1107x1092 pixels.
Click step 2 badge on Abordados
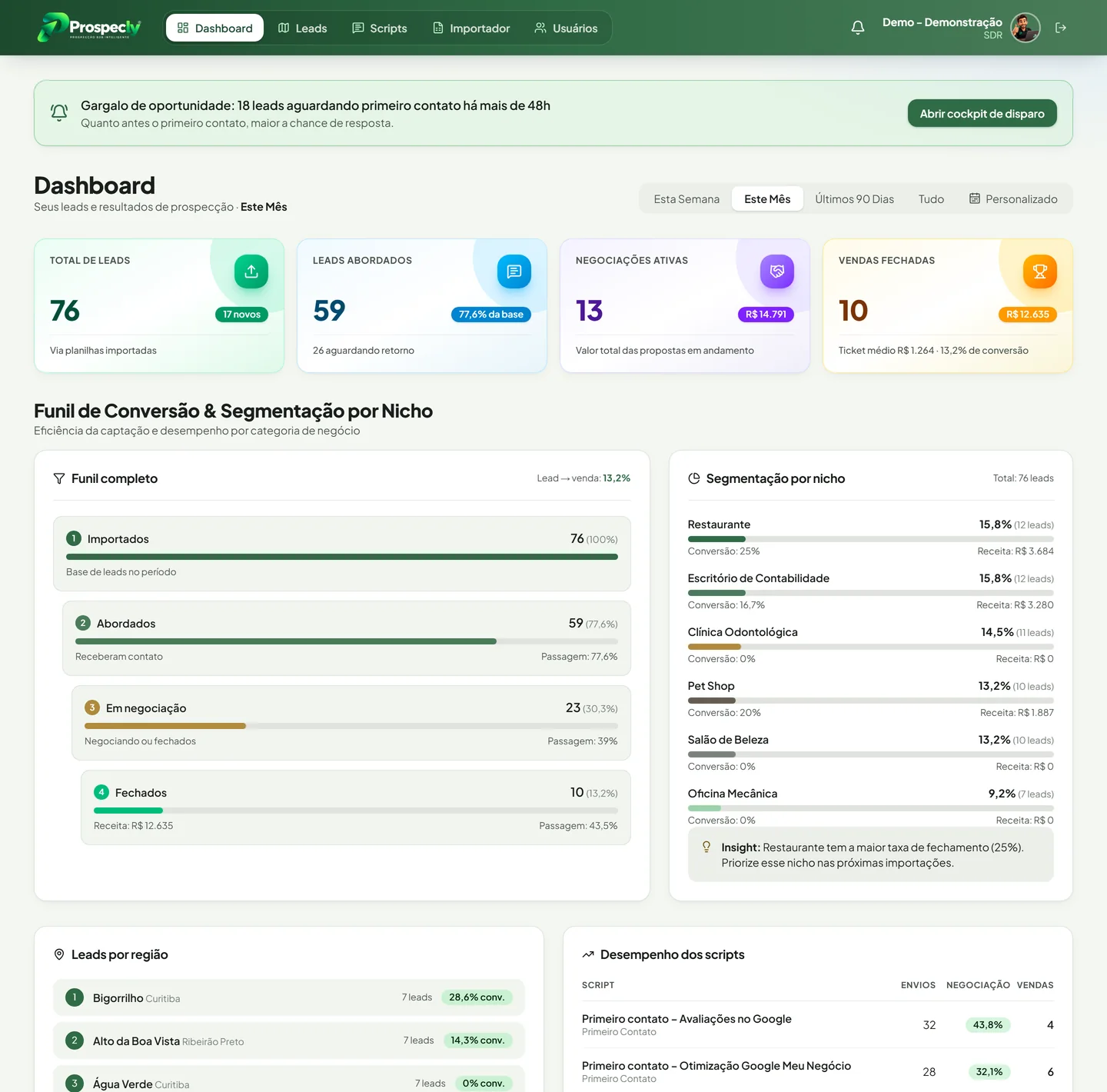[x=83, y=623]
